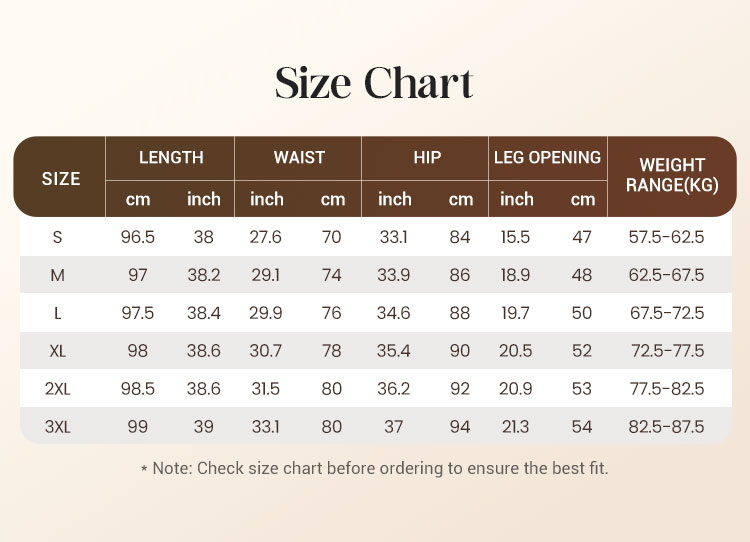The image size is (750, 542).
Task: Click the note about checking size chart
Action: point(374,468)
